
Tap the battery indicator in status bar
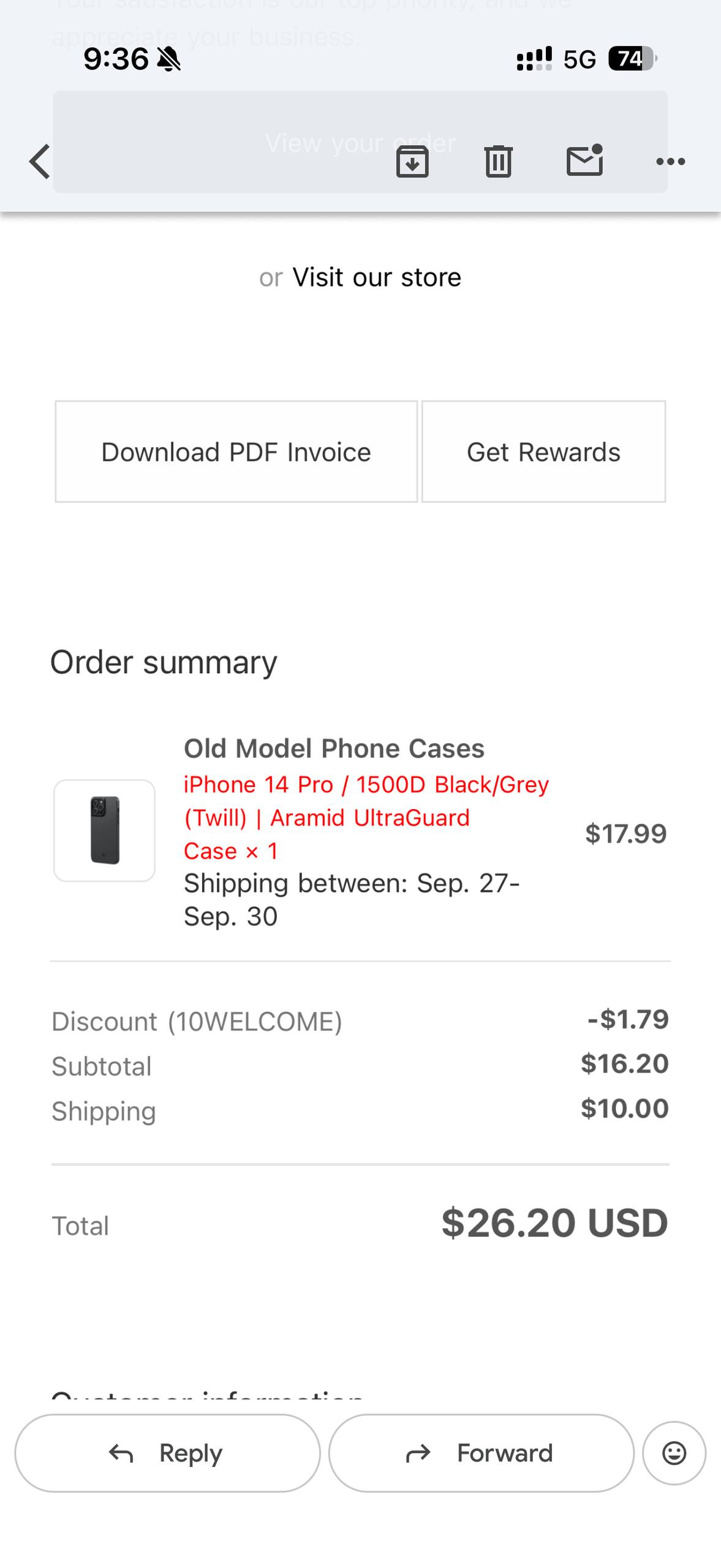[x=632, y=59]
